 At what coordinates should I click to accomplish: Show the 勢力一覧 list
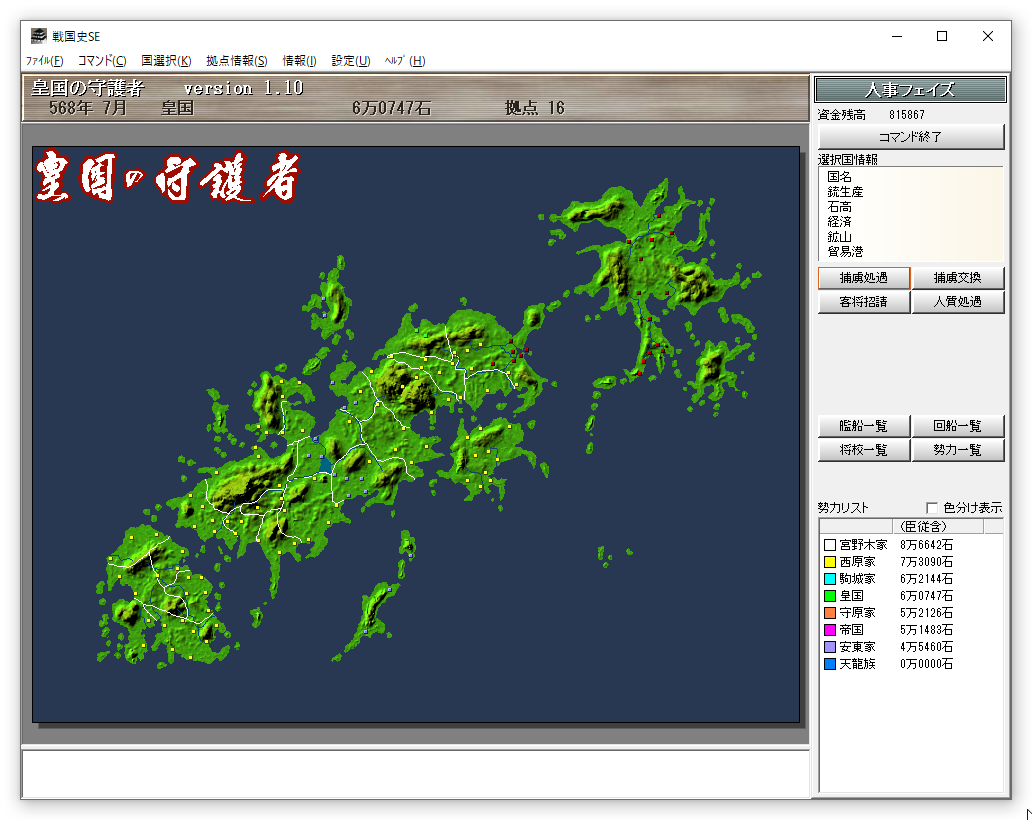pos(957,450)
